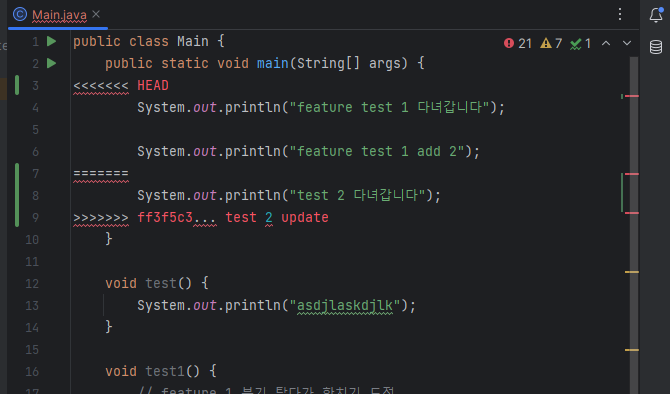Open the Notifications bell panel
Screen dimensions: 670x394
tap(656, 15)
